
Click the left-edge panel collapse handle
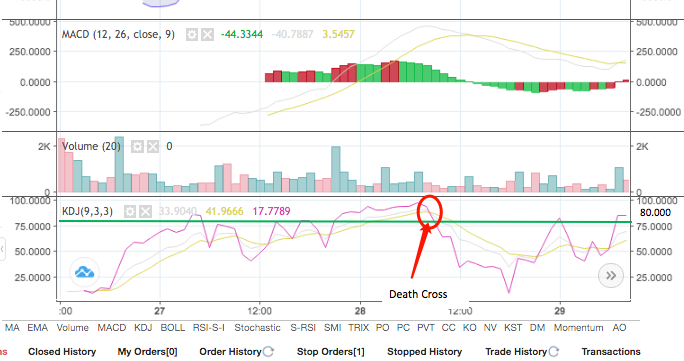[2, 249]
